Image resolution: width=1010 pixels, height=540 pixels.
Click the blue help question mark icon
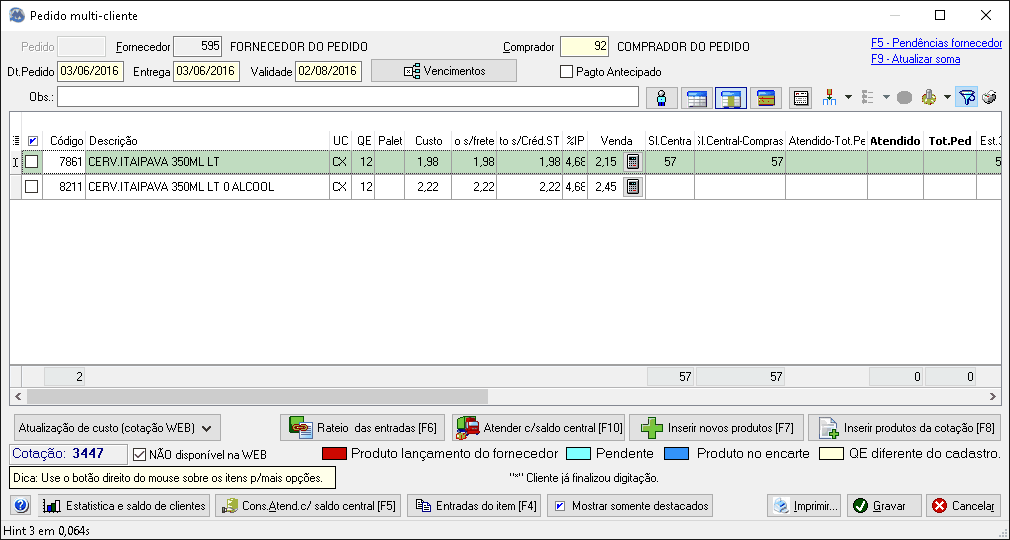click(21, 506)
